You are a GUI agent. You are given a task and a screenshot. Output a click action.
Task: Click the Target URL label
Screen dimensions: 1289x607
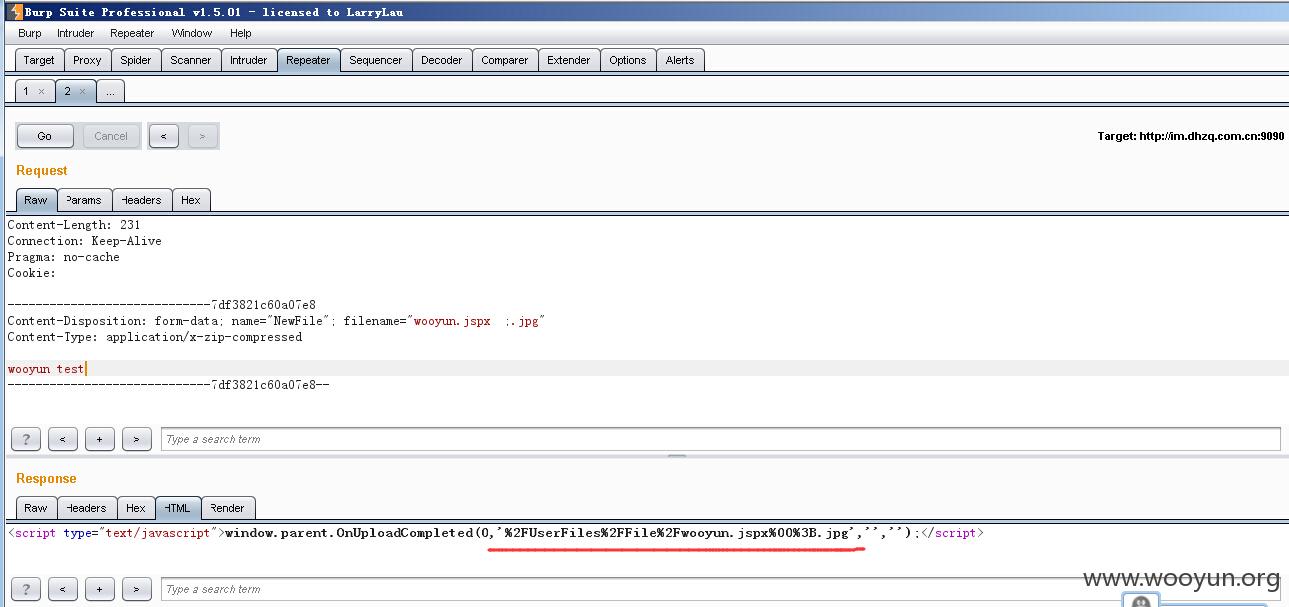(1190, 136)
